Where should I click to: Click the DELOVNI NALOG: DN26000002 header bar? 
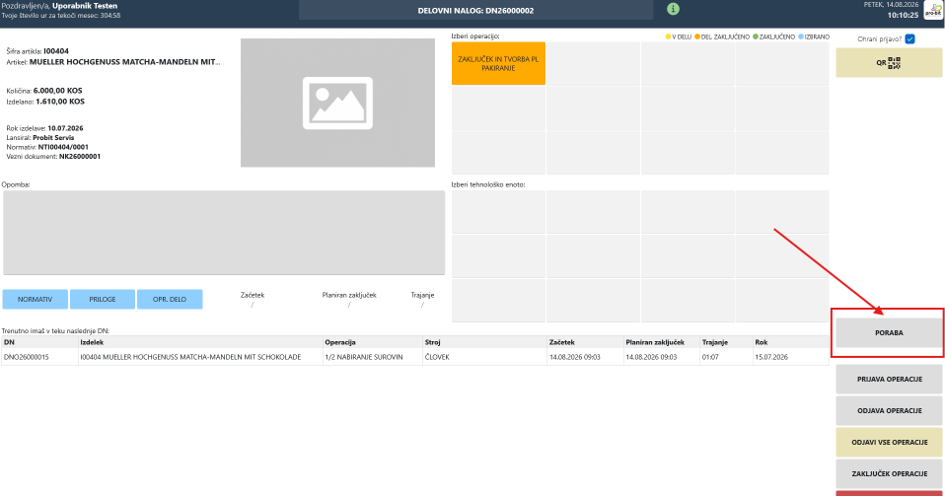[476, 10]
